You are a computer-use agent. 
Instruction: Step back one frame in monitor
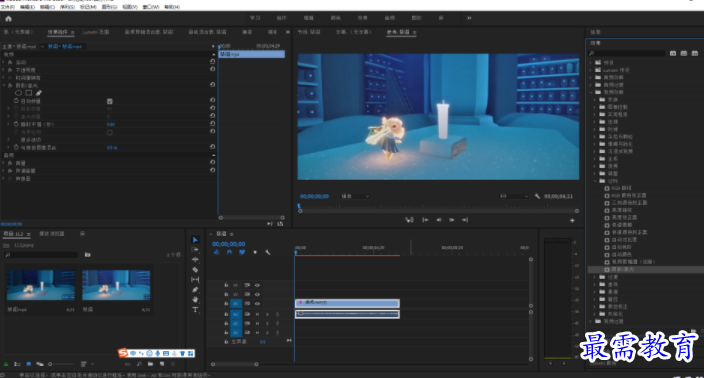[439, 220]
